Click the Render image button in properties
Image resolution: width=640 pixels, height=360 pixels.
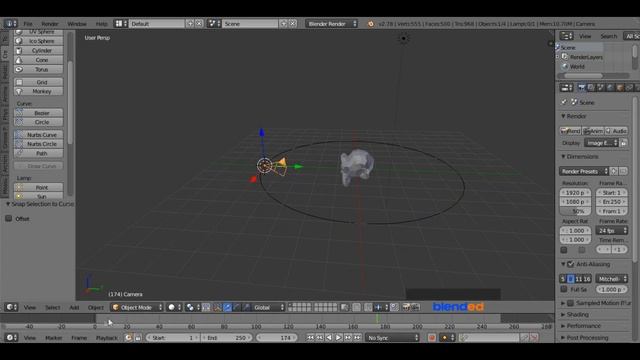[x=571, y=131]
